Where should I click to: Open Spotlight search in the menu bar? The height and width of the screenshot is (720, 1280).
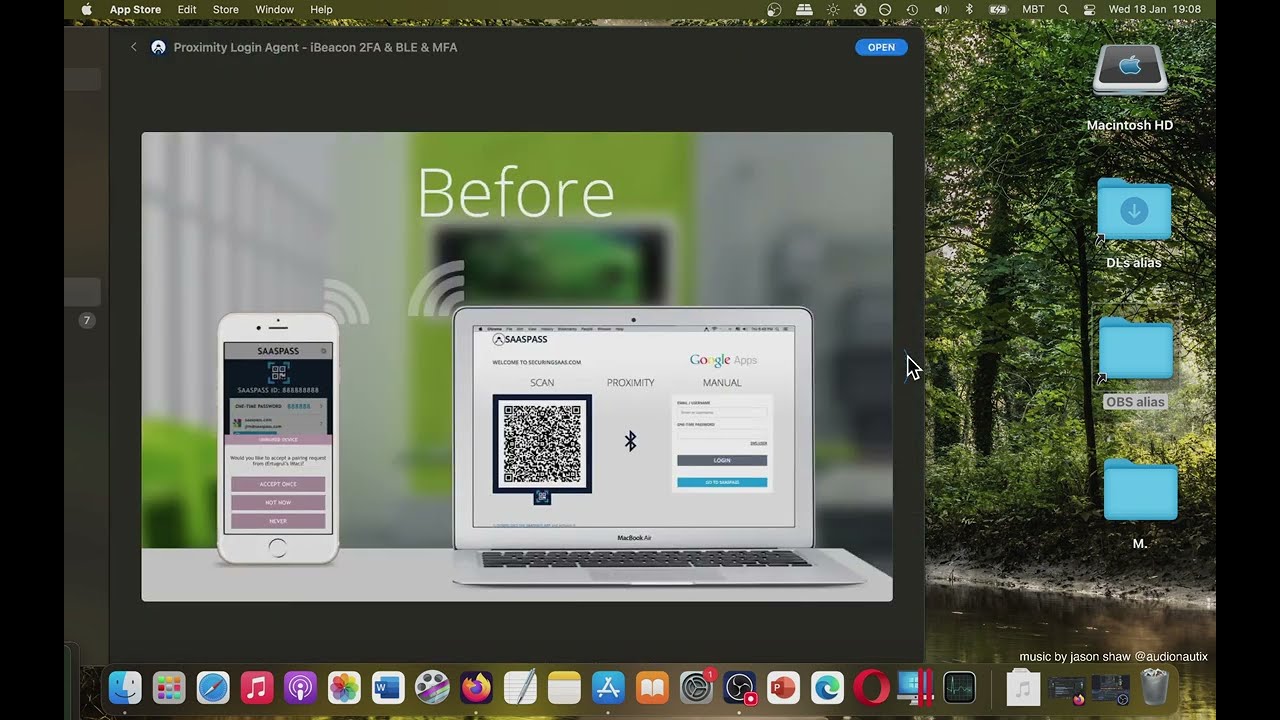point(1063,9)
